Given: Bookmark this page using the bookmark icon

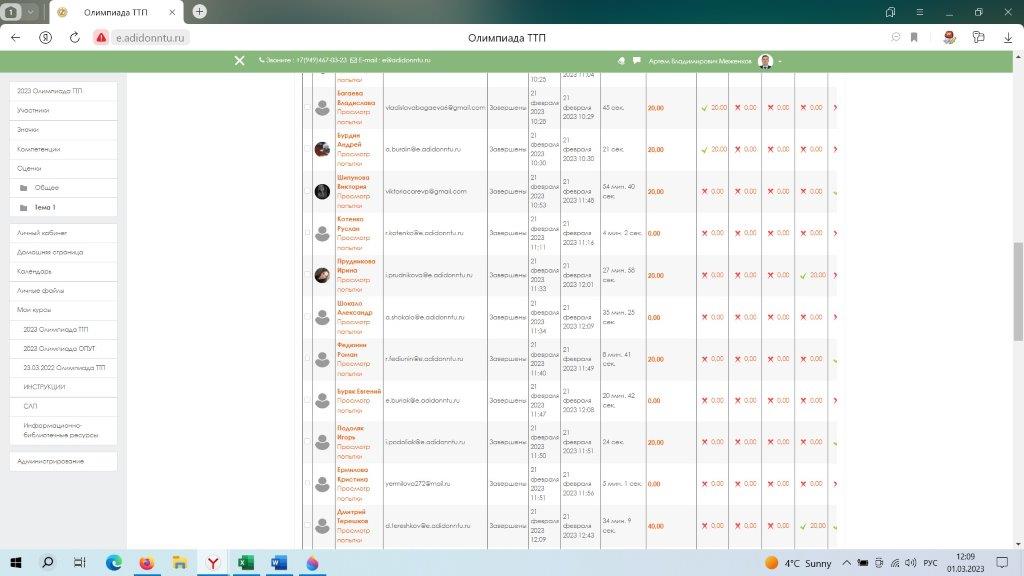Looking at the screenshot, I should (x=914, y=38).
